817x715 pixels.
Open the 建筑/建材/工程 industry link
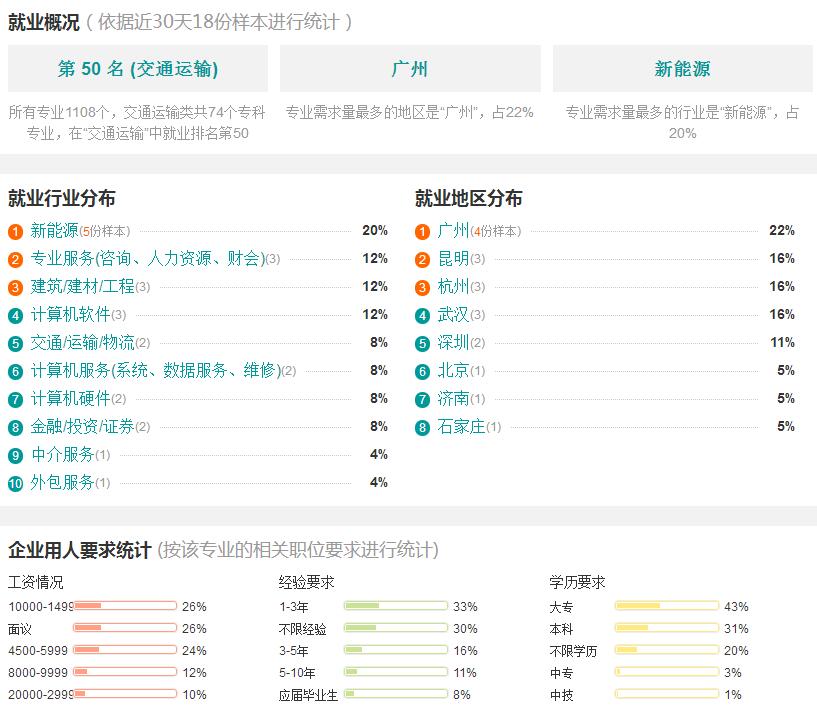click(x=82, y=287)
